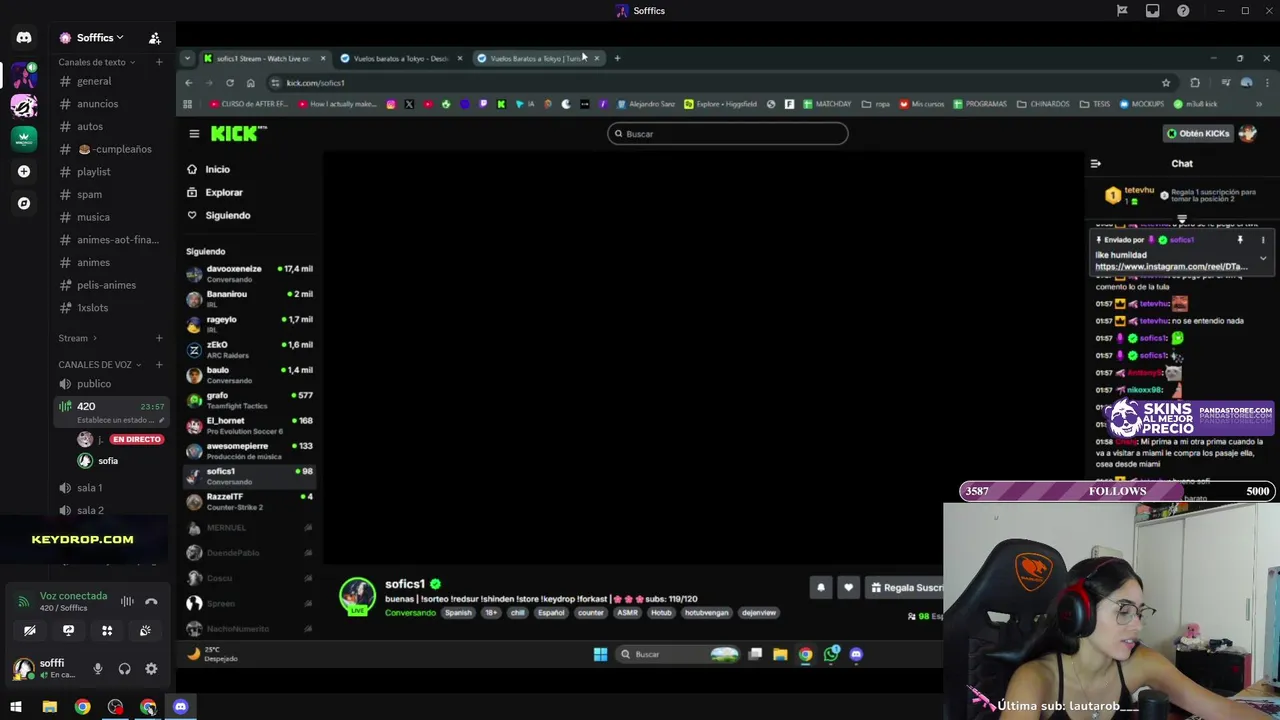Open the El_hornet channel in following list
The image size is (1280, 720).
(x=250, y=426)
